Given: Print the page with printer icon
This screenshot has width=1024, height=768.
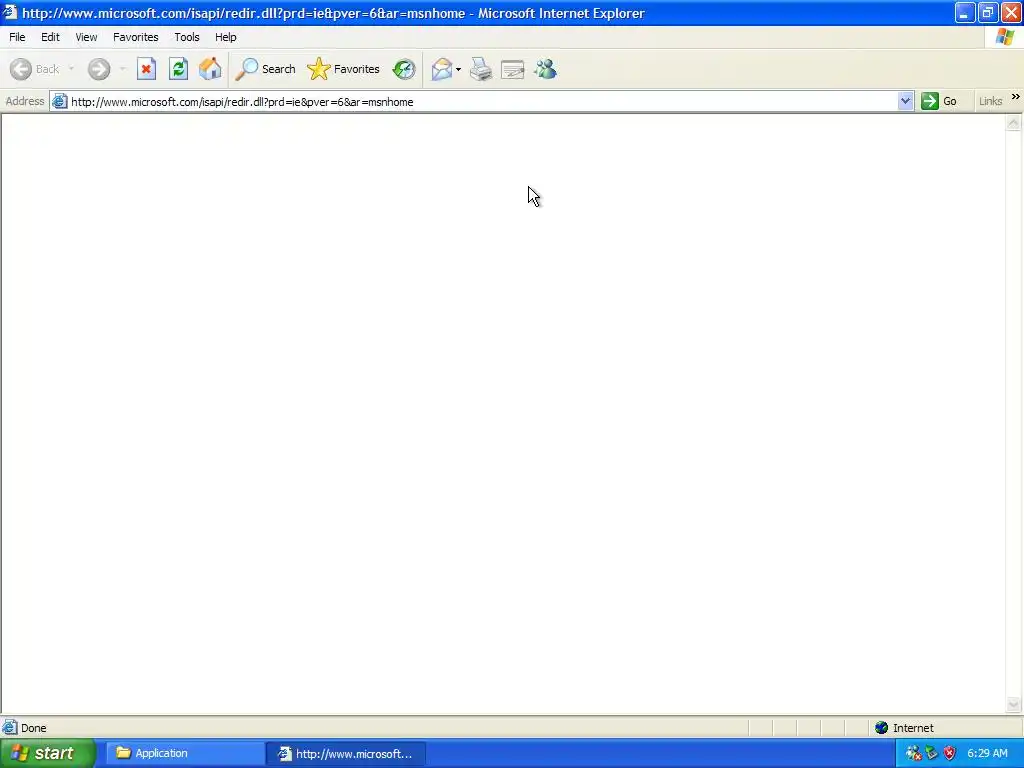Looking at the screenshot, I should [481, 69].
